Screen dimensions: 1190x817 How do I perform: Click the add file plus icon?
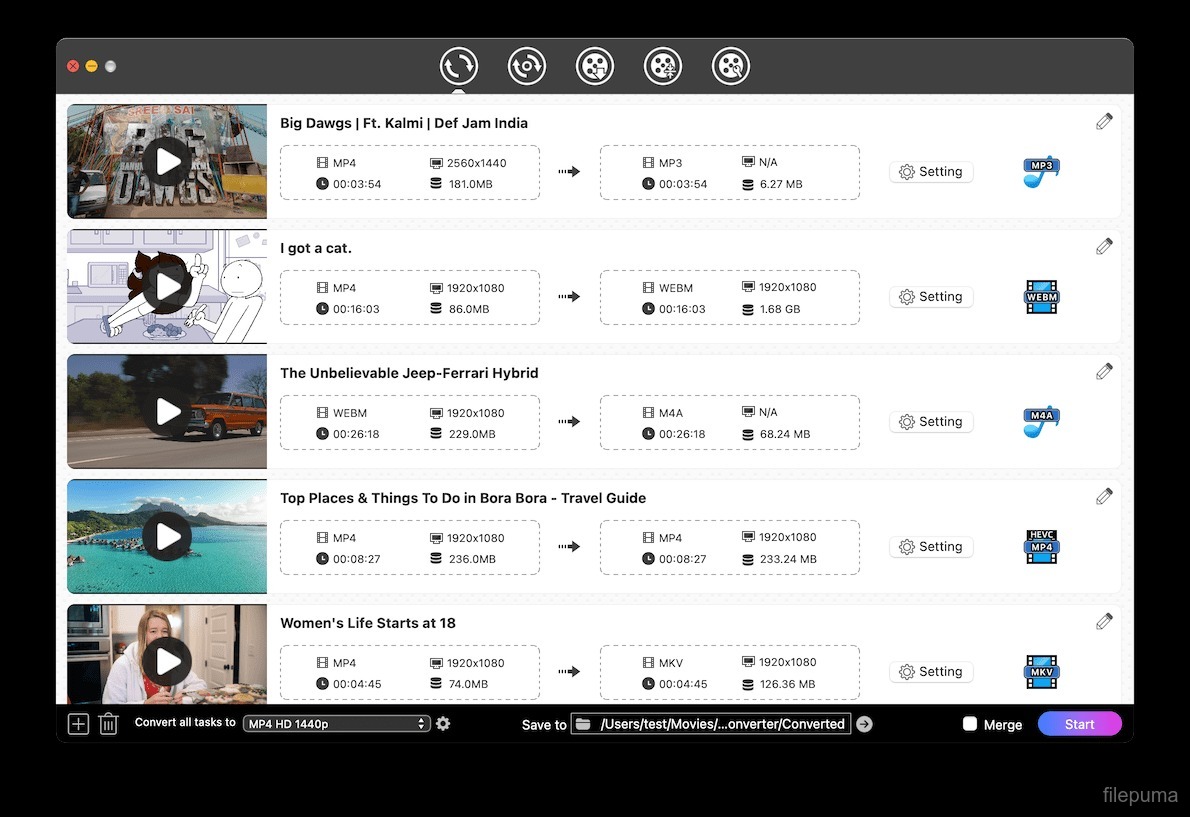click(x=78, y=724)
